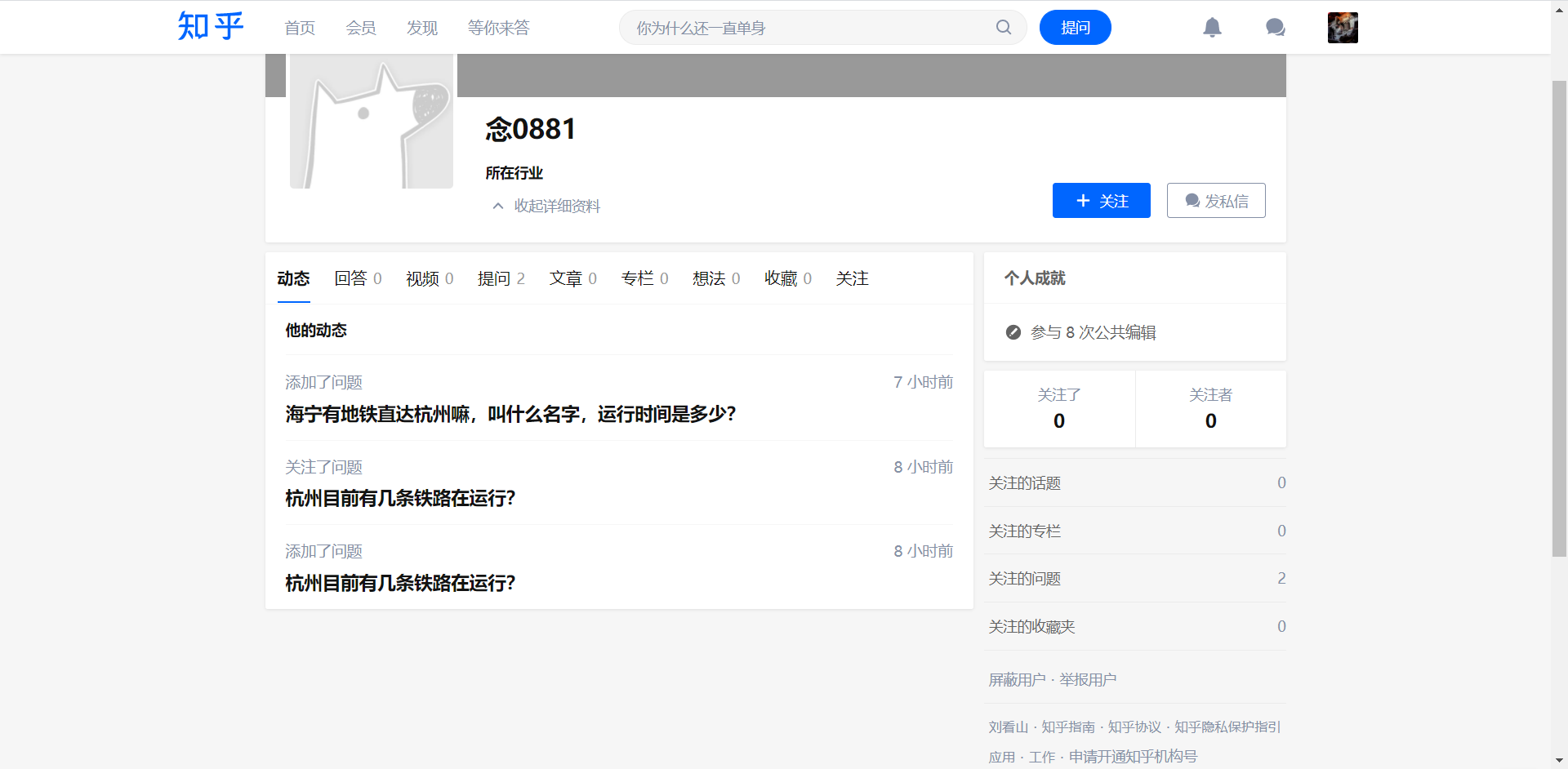This screenshot has height=769, width=1568.
Task: Open 关注的问题 list
Action: tap(1137, 579)
